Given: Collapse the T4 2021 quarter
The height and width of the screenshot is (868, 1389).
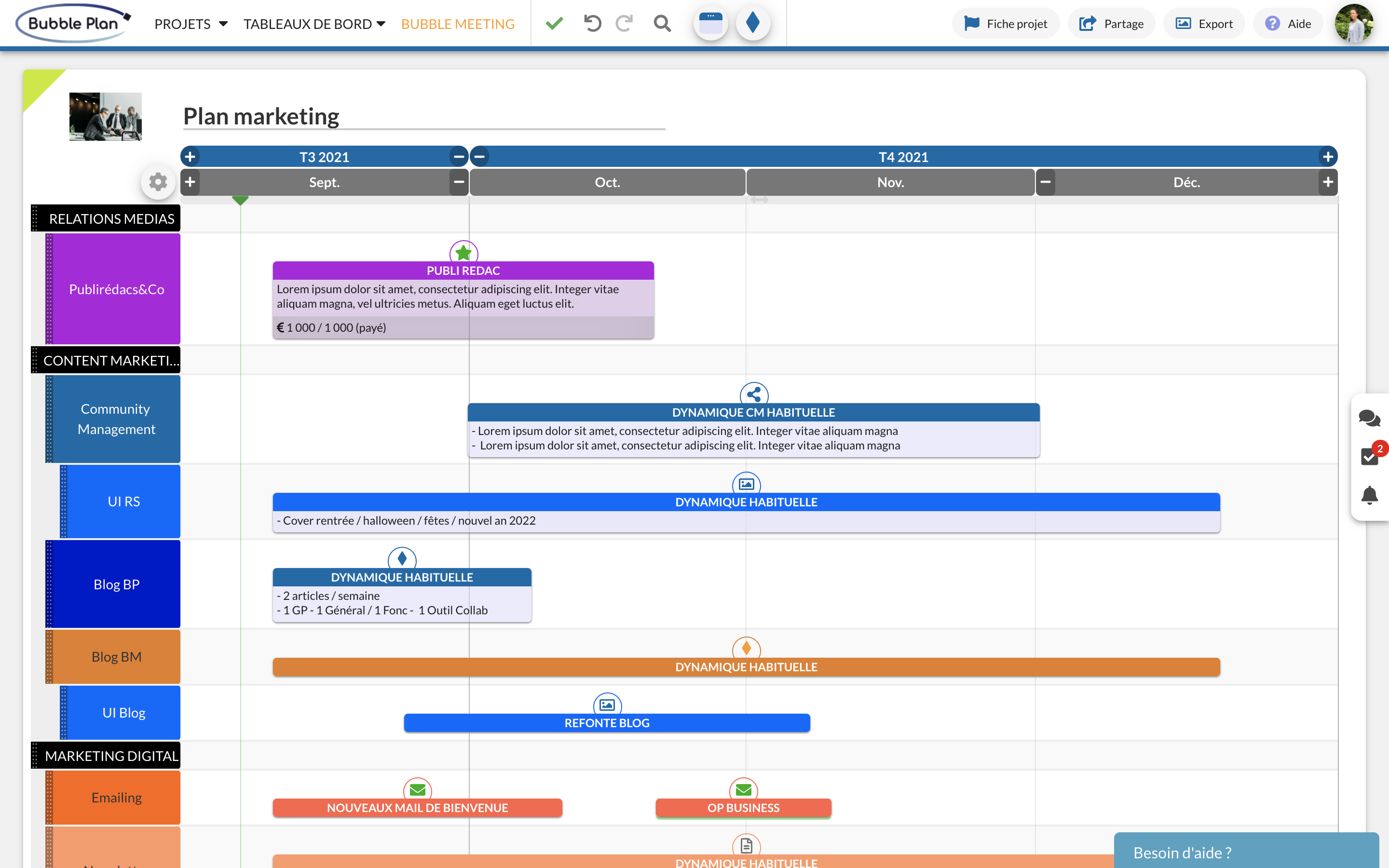Looking at the screenshot, I should coord(480,156).
